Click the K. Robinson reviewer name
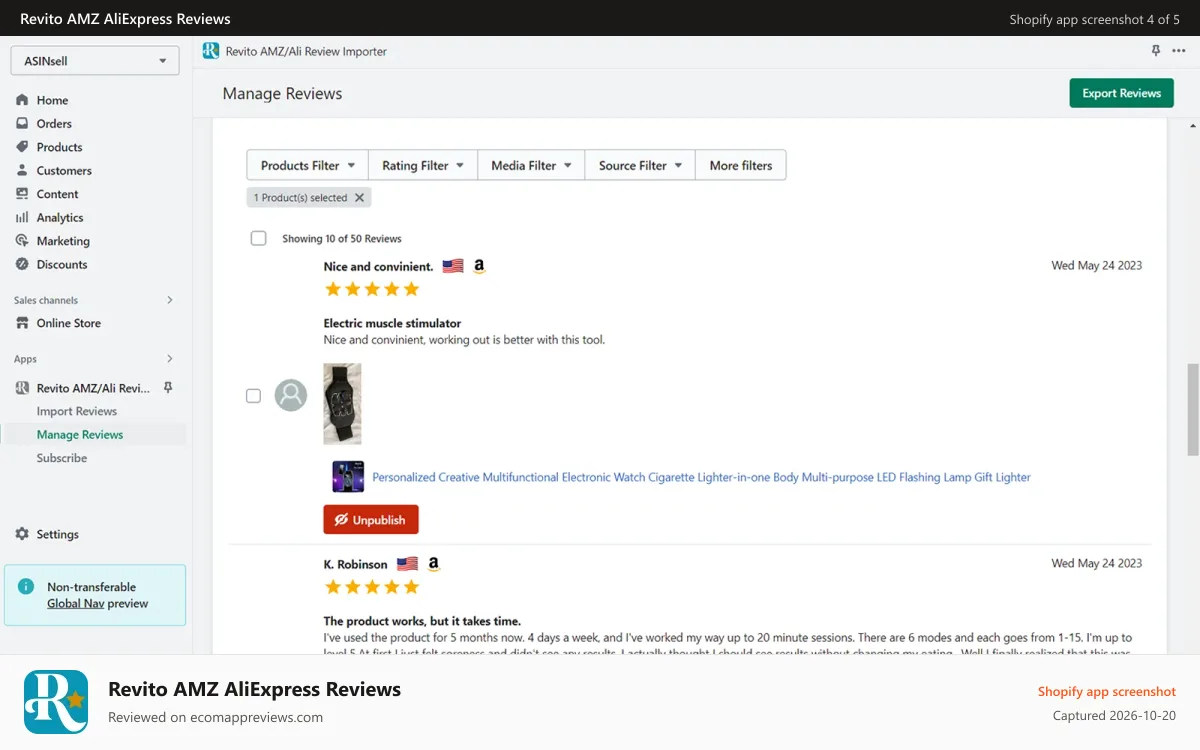The width and height of the screenshot is (1200, 750). point(355,564)
